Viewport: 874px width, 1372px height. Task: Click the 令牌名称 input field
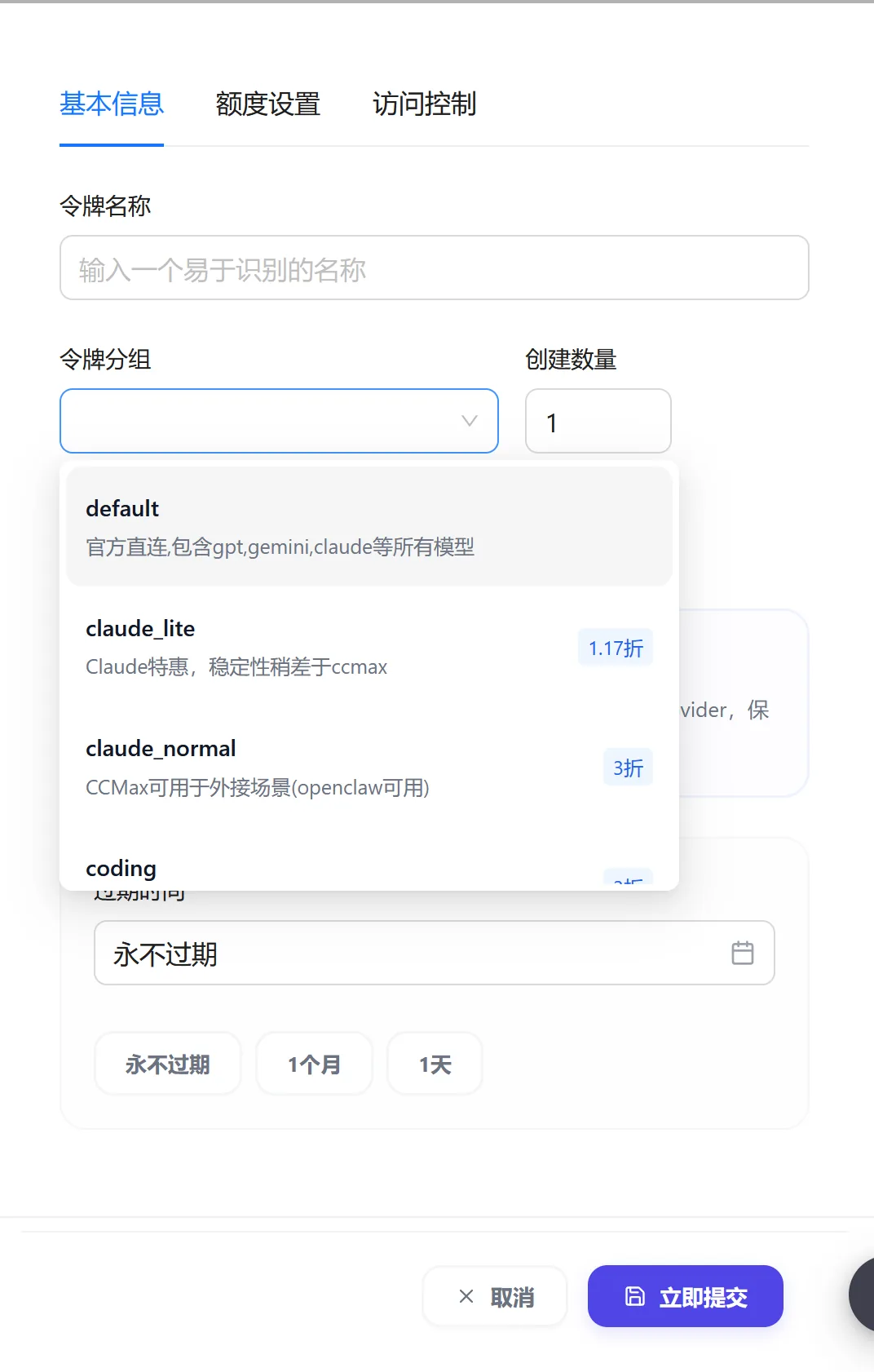tap(434, 268)
